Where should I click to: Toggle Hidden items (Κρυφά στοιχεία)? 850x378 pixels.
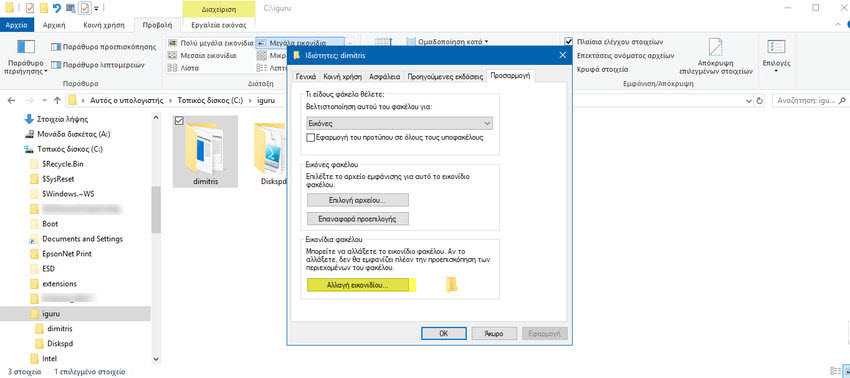pyautogui.click(x=602, y=69)
